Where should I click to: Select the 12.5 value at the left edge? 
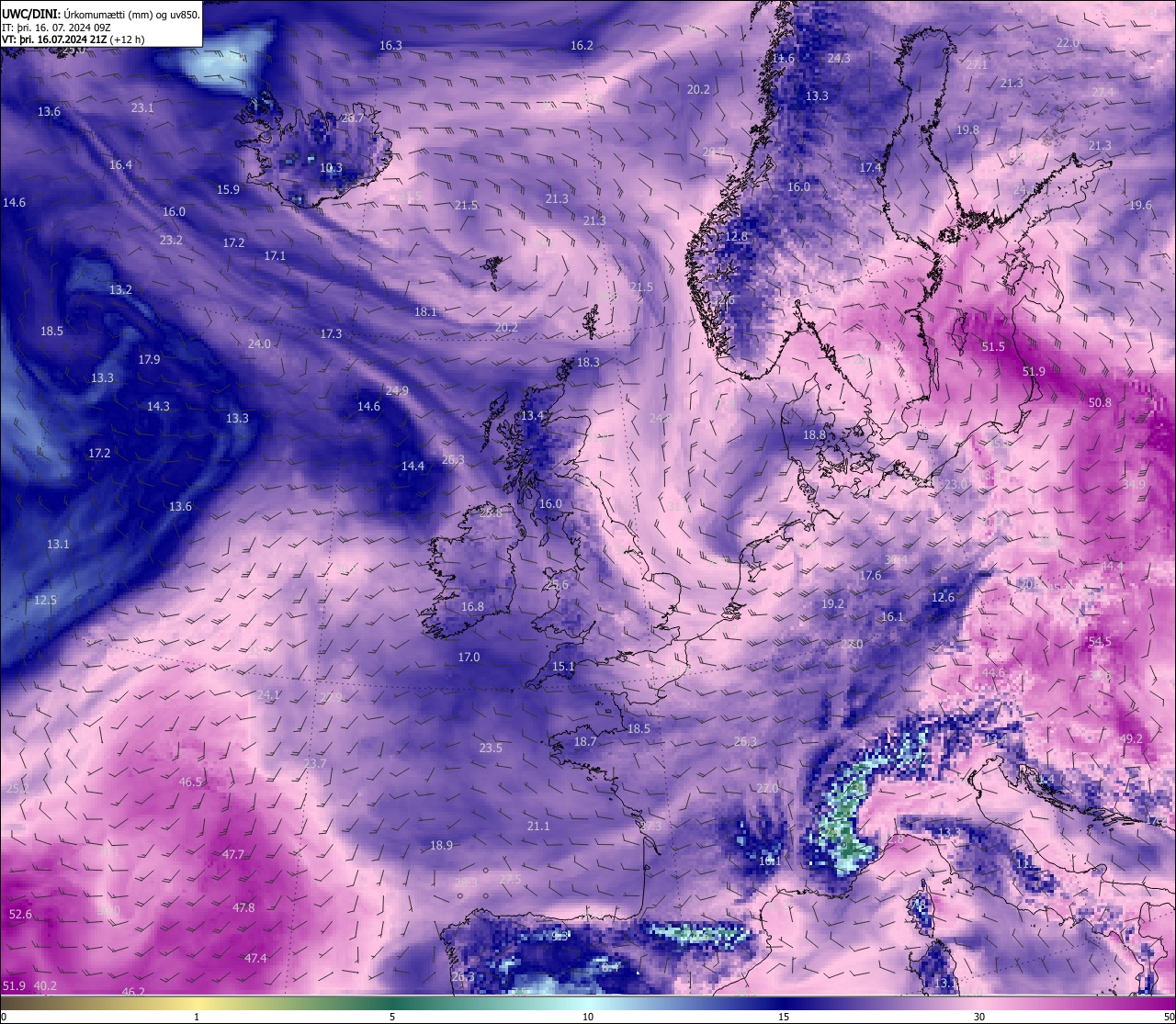tap(45, 600)
